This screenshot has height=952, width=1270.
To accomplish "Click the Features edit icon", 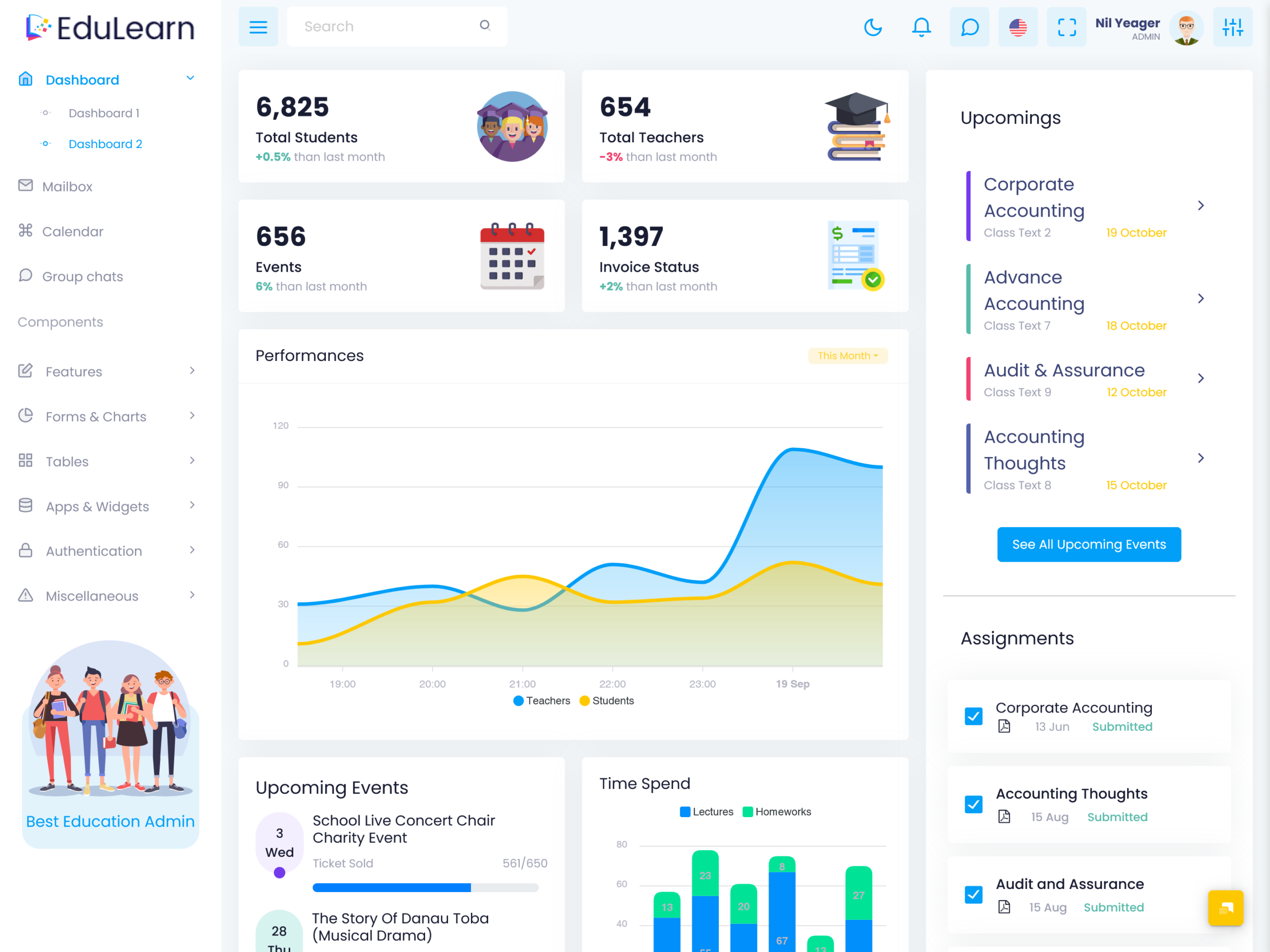I will coord(25,370).
